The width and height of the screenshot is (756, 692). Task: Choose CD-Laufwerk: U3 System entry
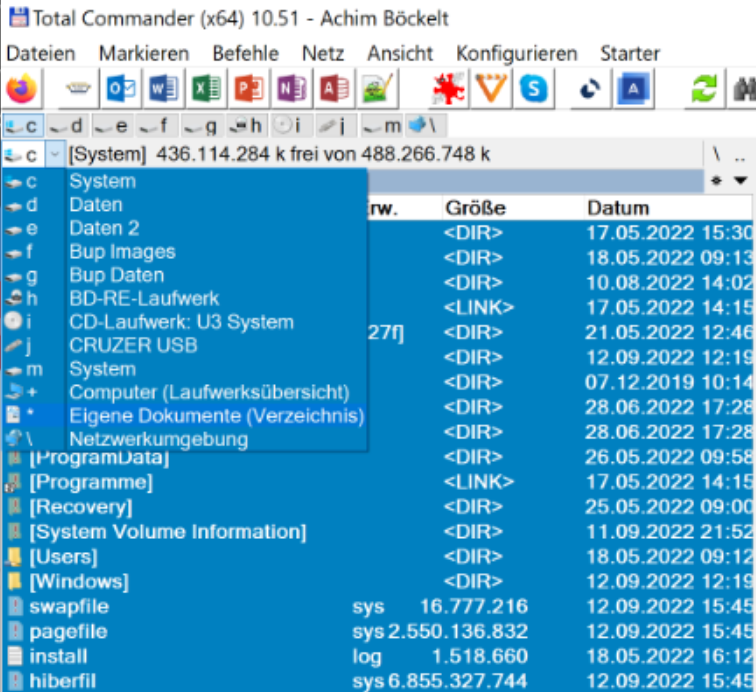184,322
